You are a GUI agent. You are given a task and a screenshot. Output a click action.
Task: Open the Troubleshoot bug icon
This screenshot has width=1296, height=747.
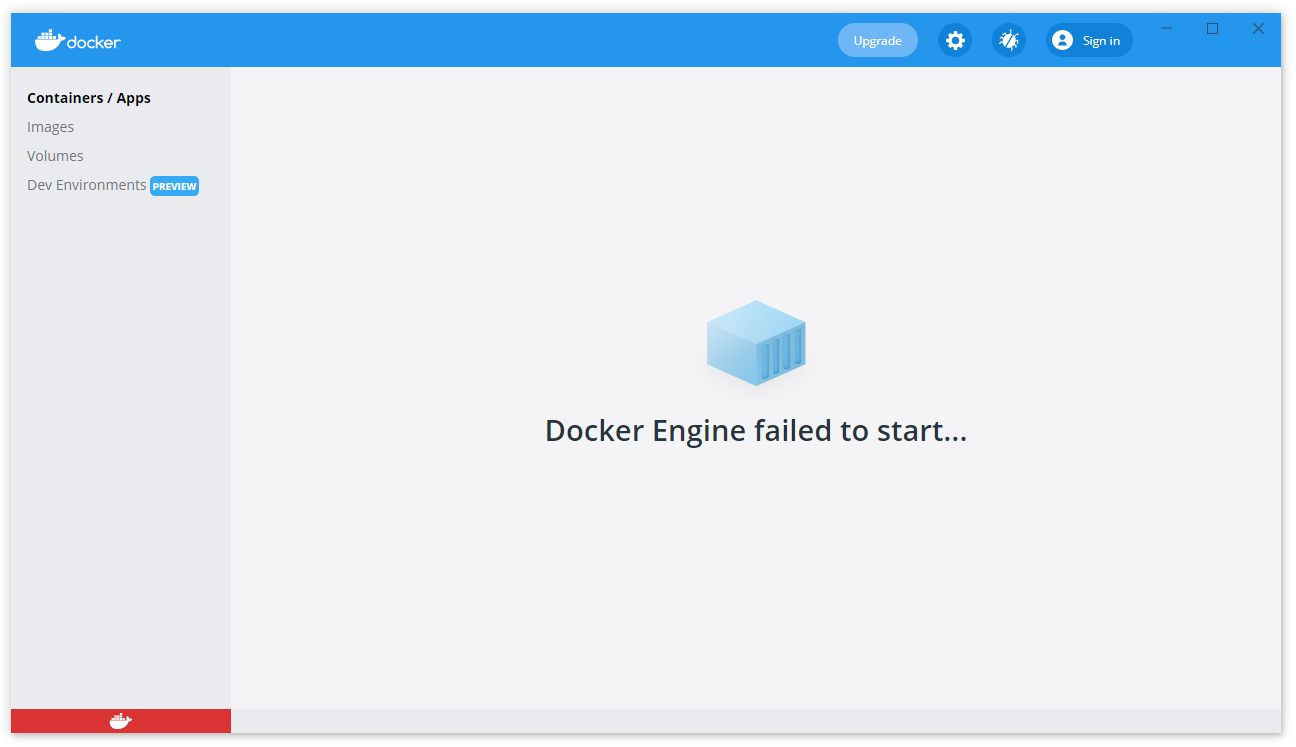(1009, 40)
